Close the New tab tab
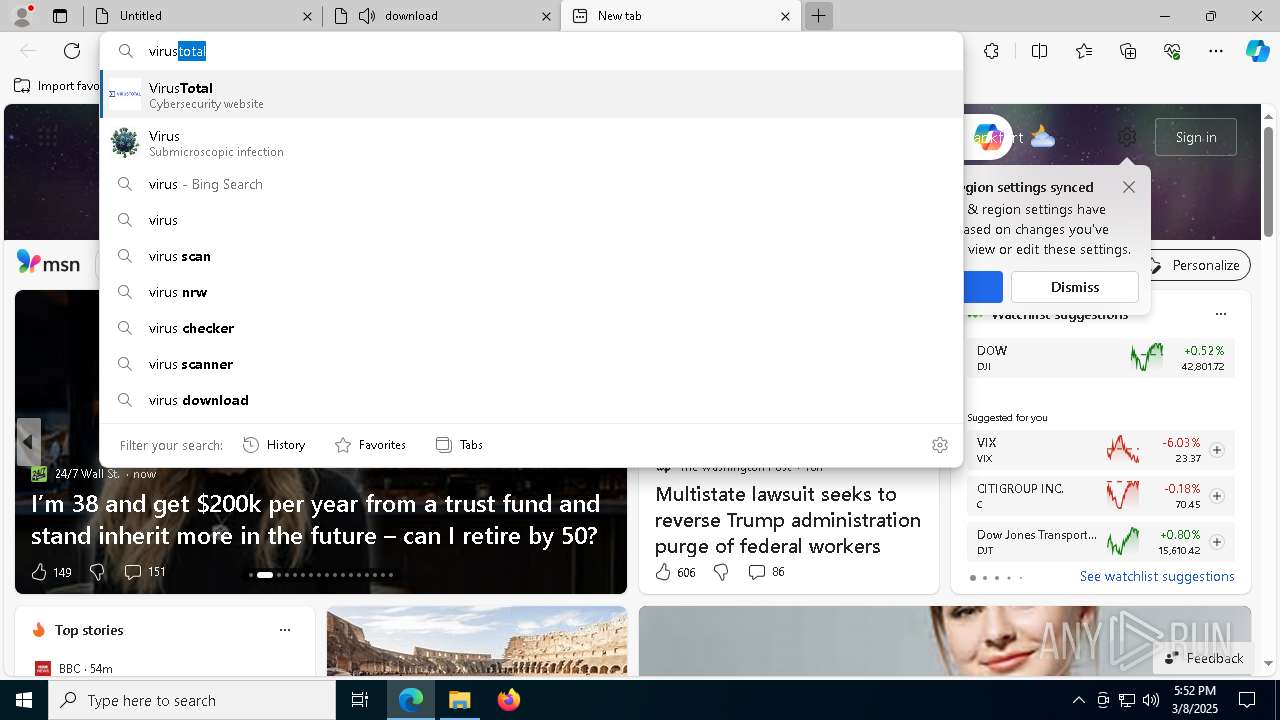Screen dimensions: 1280x720 click(x=785, y=16)
